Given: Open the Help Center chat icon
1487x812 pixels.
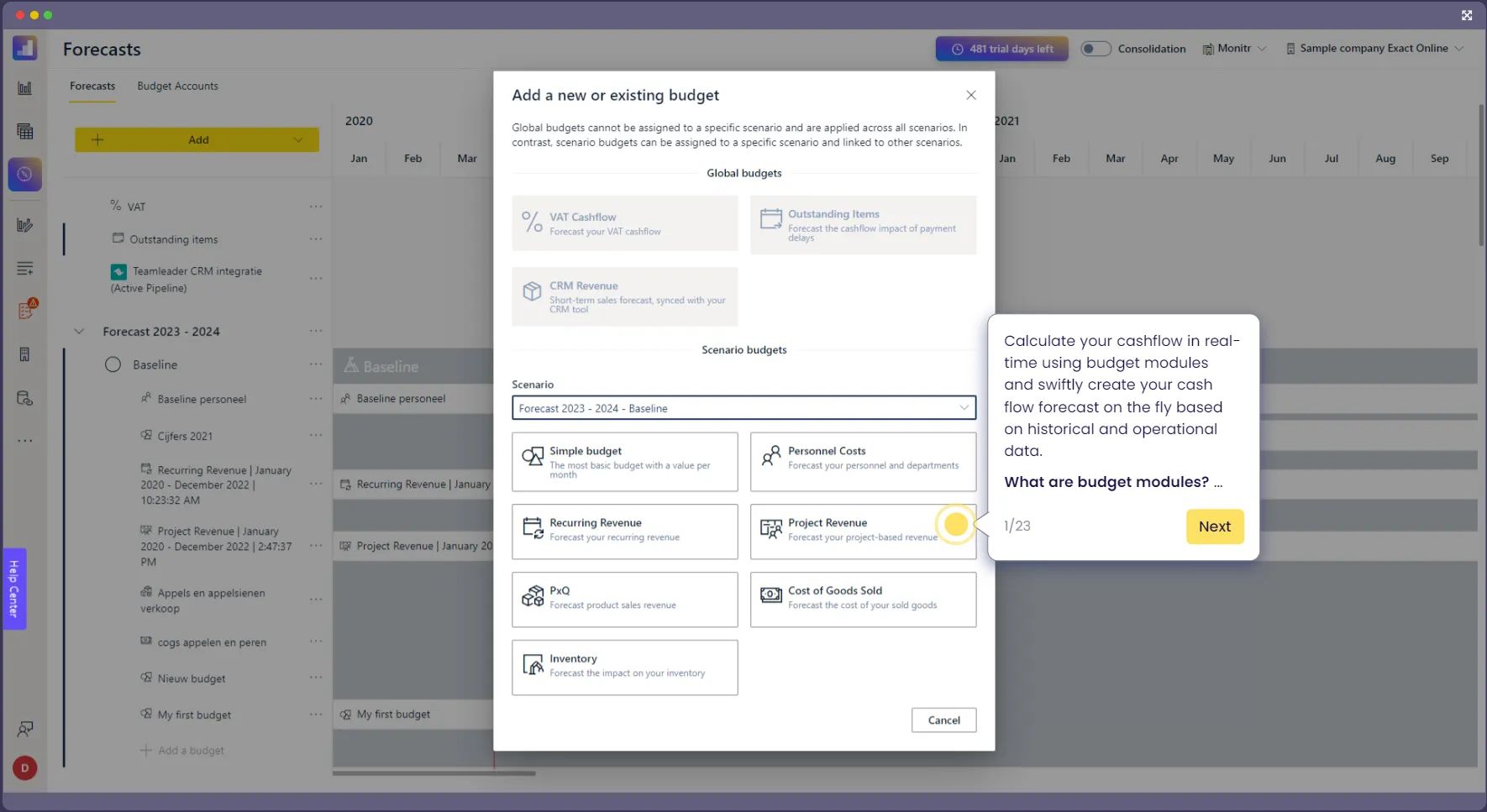Looking at the screenshot, I should [24, 728].
